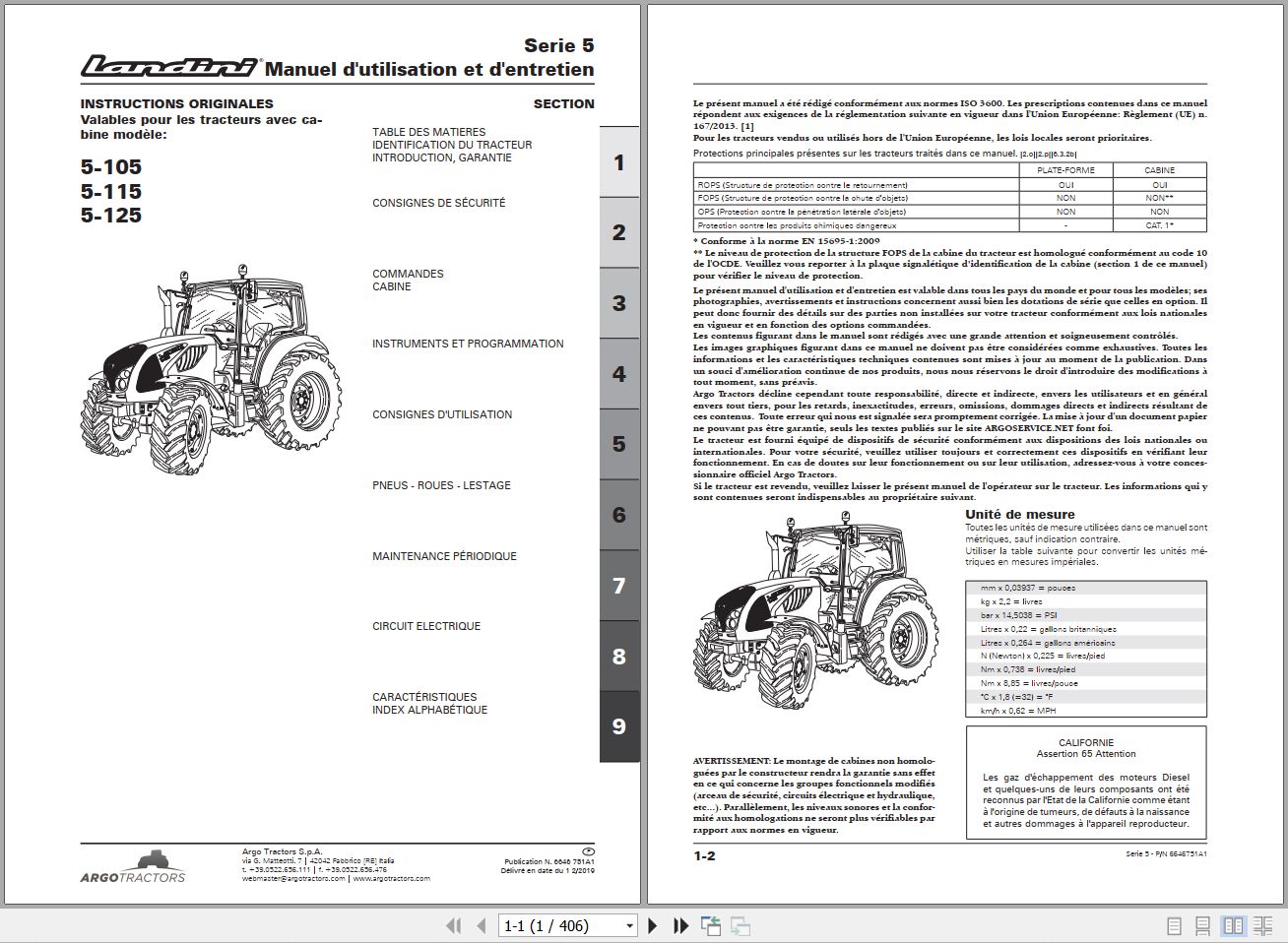Click the INSTRUCTIONS ORIGINALES heading
Image resolution: width=1288 pixels, height=943 pixels.
[177, 103]
